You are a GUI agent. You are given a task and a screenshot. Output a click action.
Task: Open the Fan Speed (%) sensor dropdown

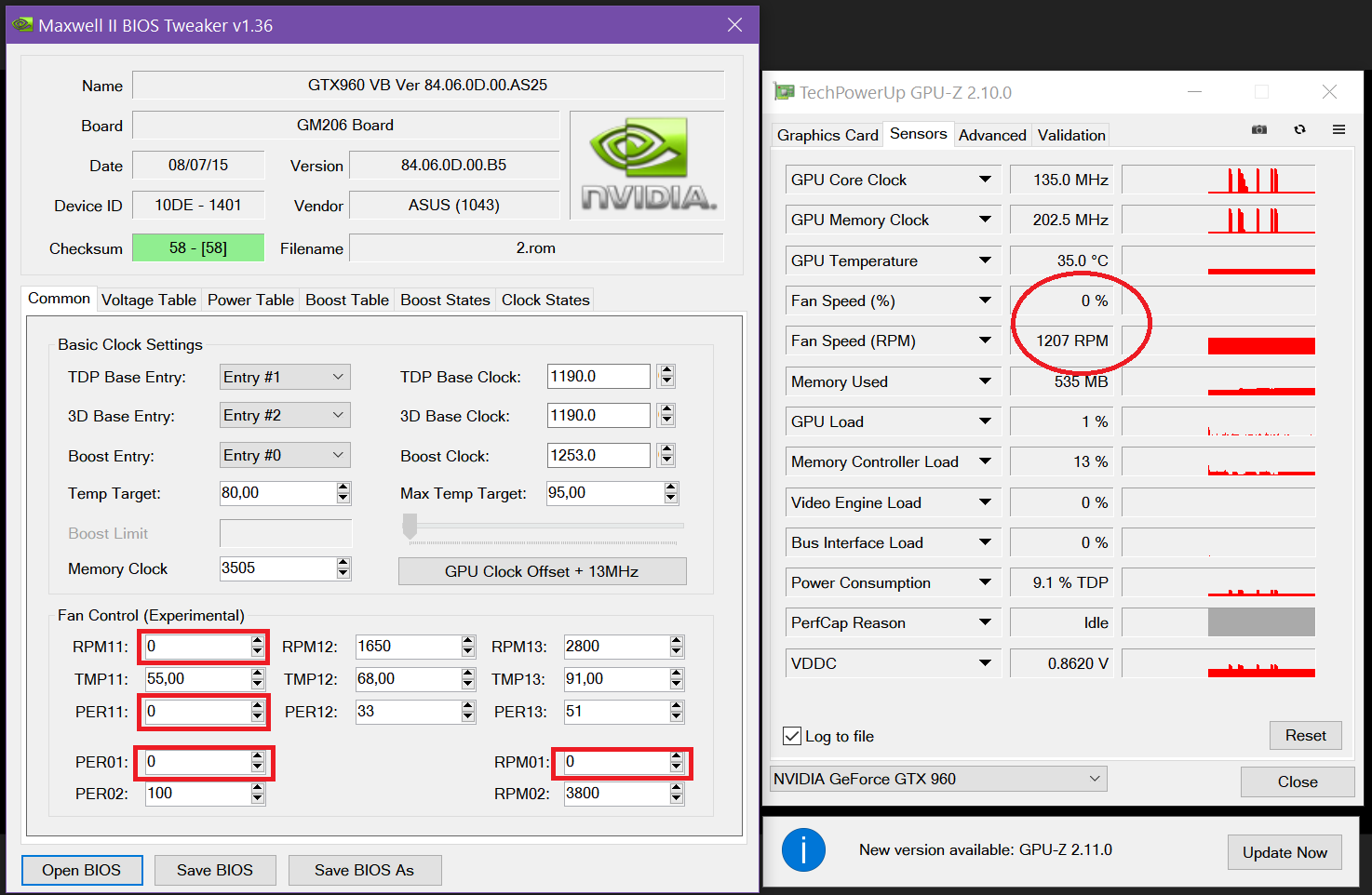click(985, 301)
